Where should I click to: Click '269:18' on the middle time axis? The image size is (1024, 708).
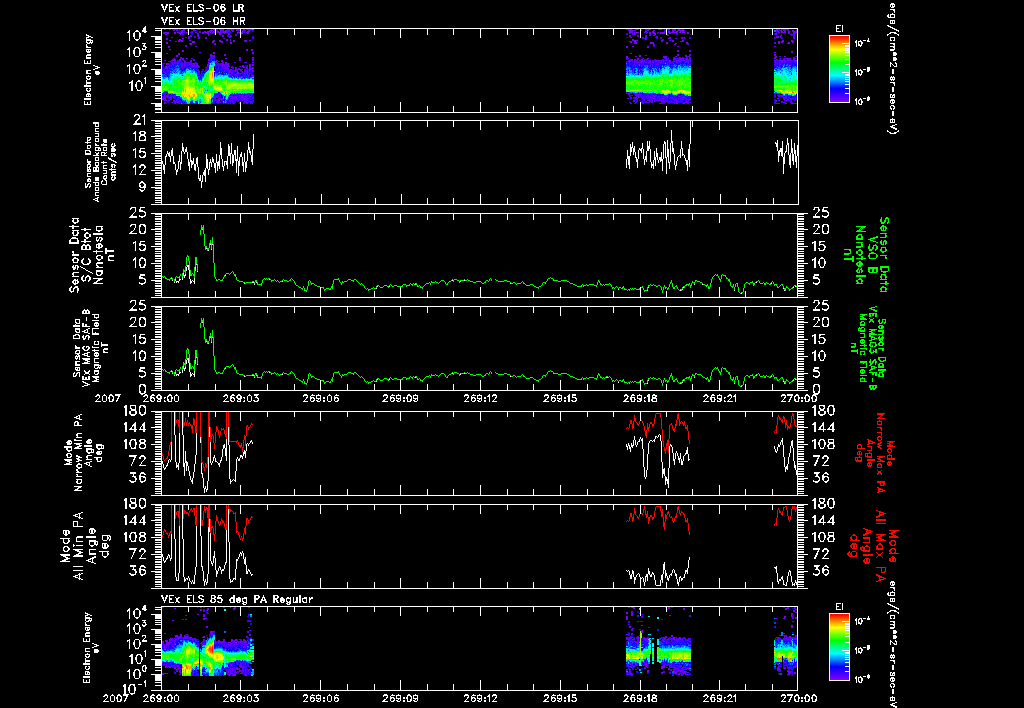(x=640, y=398)
